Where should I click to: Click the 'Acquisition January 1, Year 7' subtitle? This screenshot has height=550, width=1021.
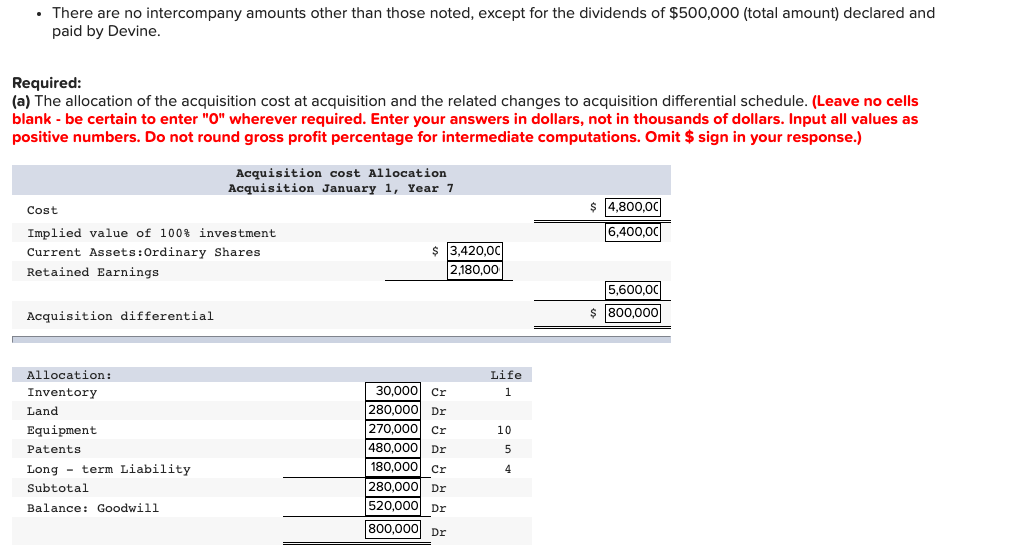(341, 188)
